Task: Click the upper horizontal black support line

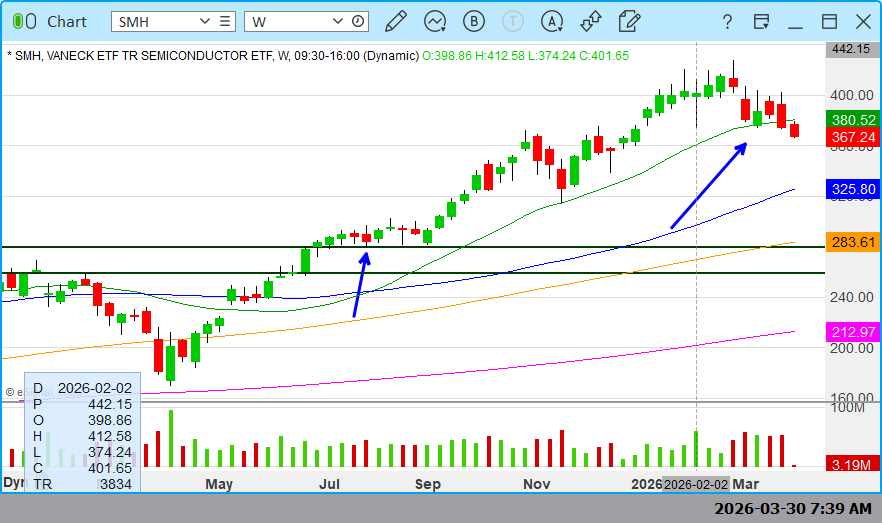Action: tap(413, 247)
